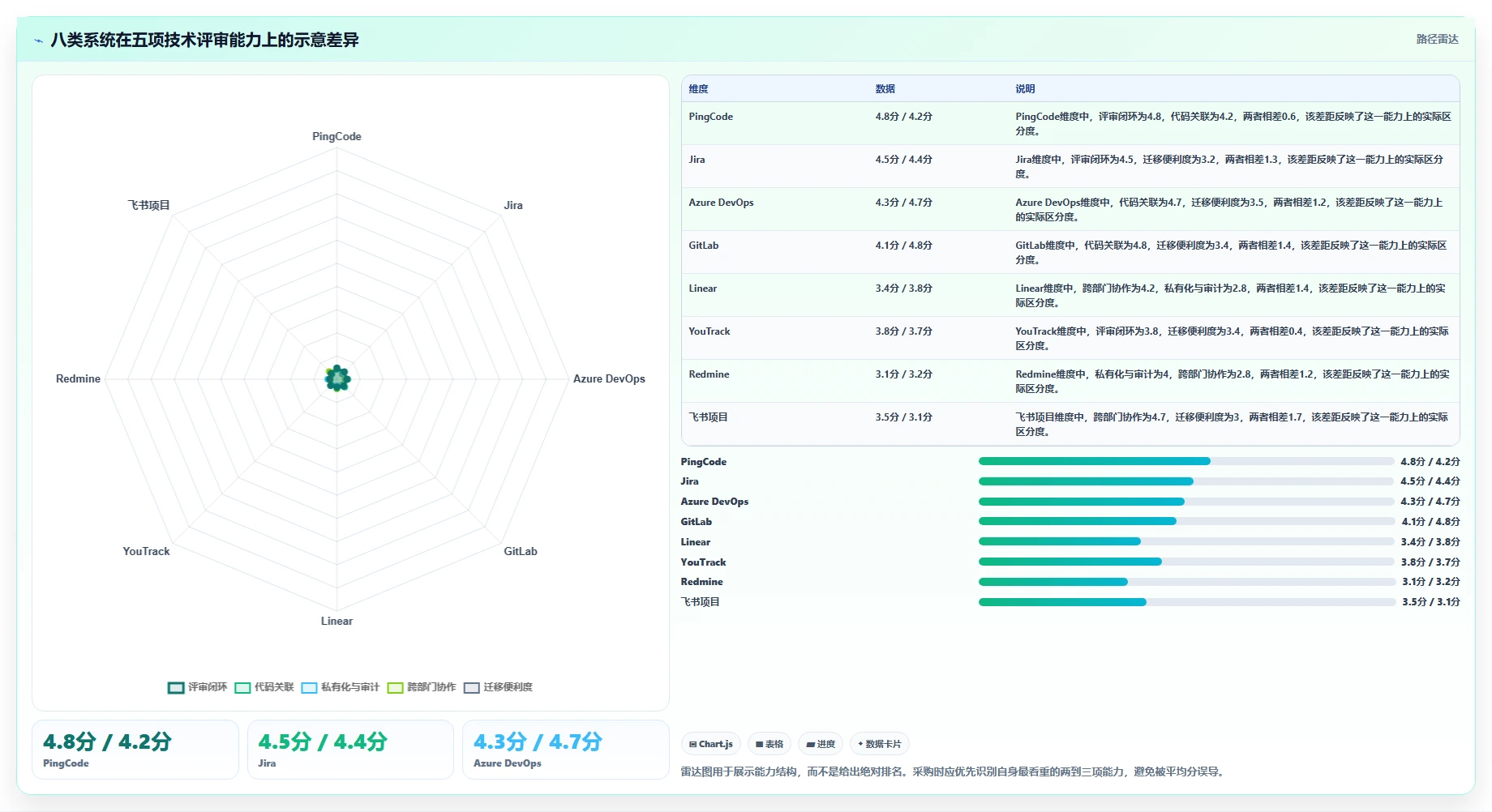Select the PingCode score card
This screenshot has height=812, width=1492.
[x=135, y=750]
